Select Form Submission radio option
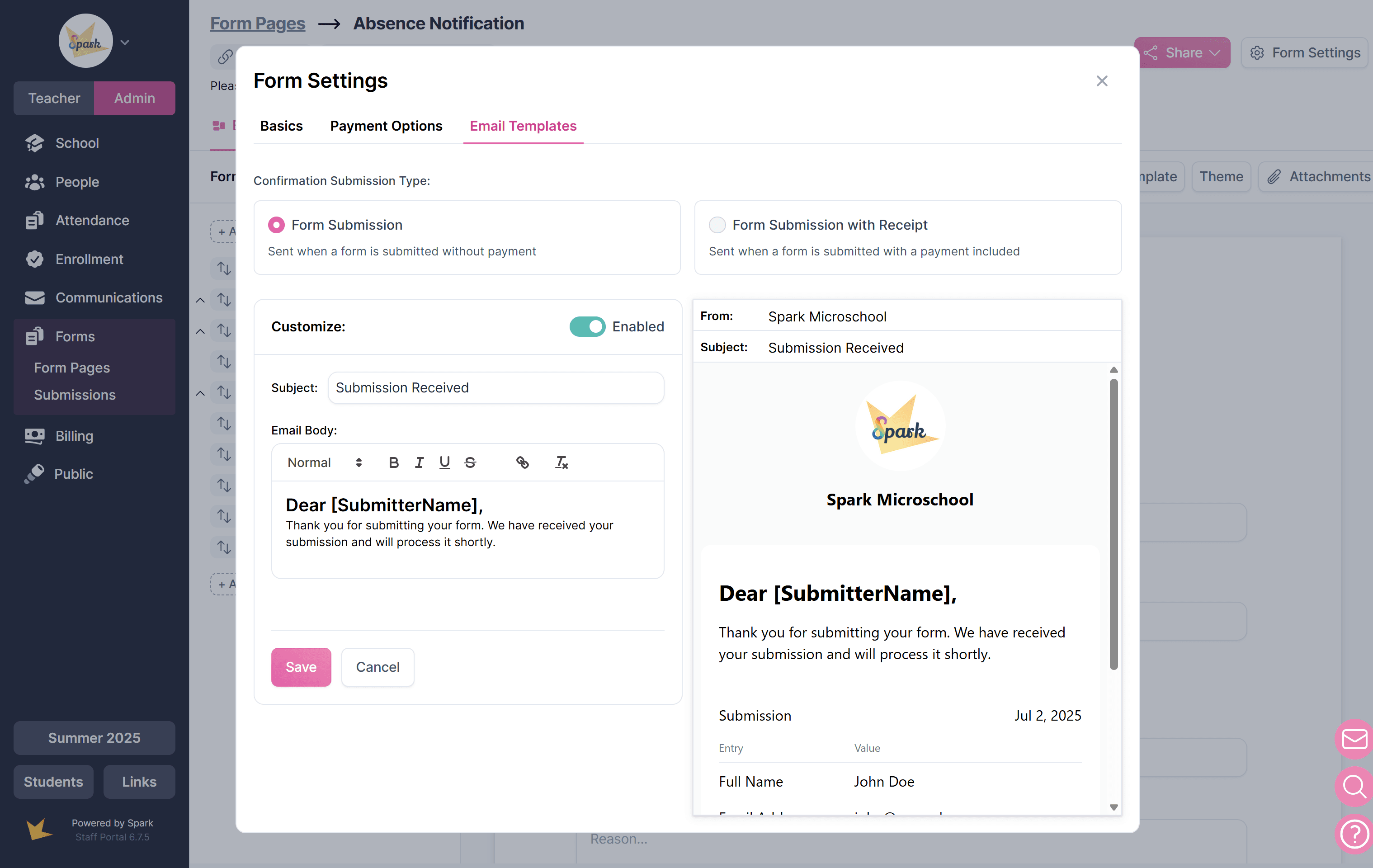The width and height of the screenshot is (1373, 868). (x=277, y=225)
